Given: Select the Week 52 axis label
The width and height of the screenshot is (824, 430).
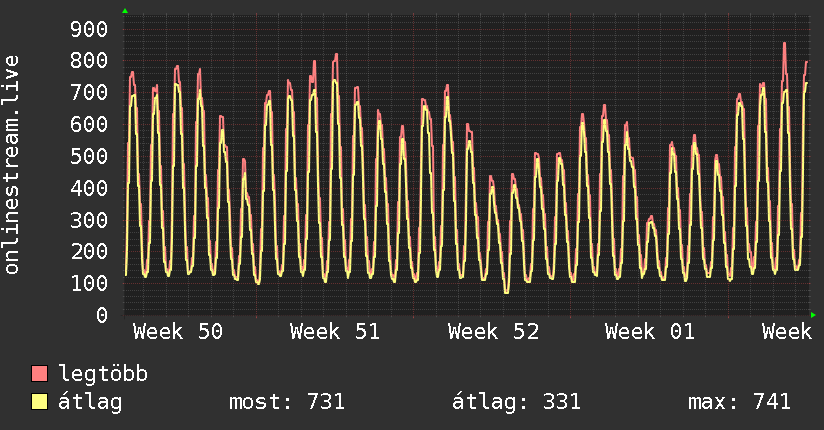Looking at the screenshot, I should [x=493, y=332].
